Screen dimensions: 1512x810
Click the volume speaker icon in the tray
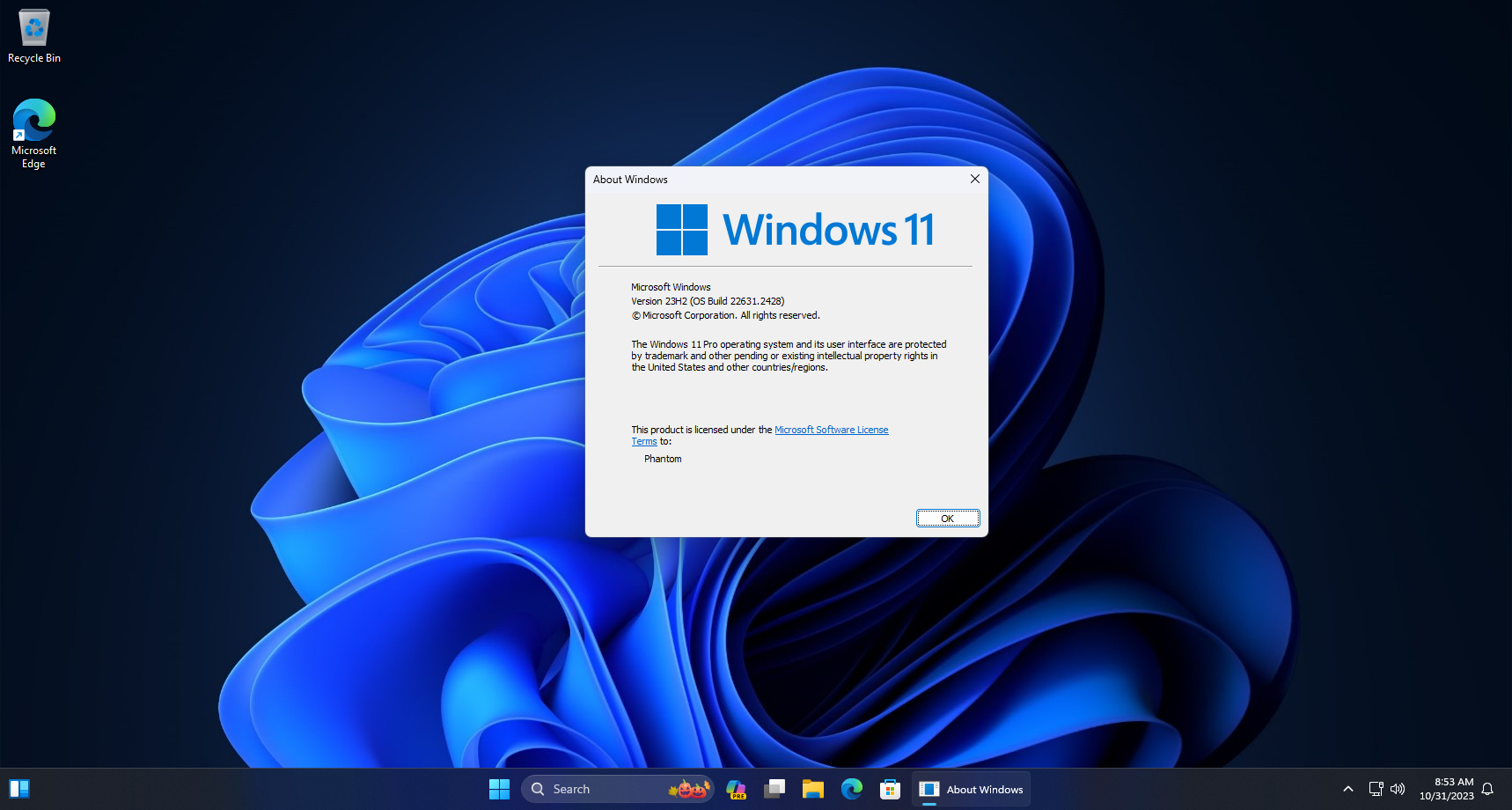click(x=1398, y=789)
